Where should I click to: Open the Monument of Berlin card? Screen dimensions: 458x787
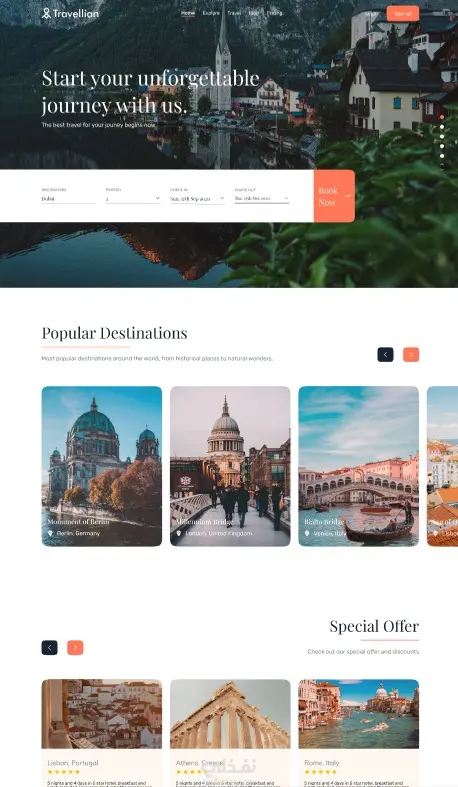102,466
